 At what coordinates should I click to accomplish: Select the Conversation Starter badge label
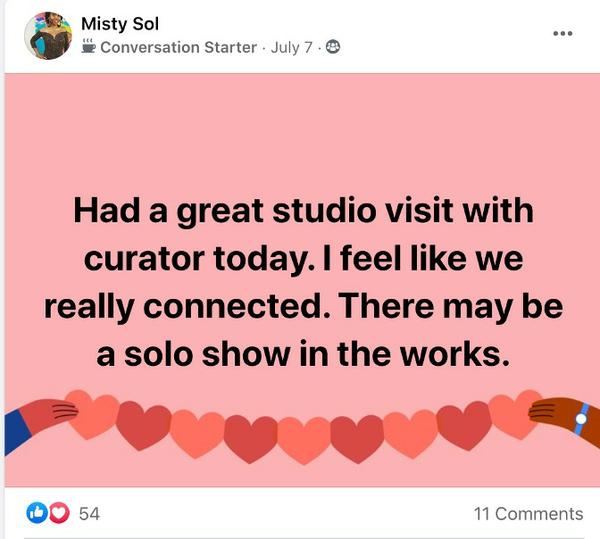point(178,47)
